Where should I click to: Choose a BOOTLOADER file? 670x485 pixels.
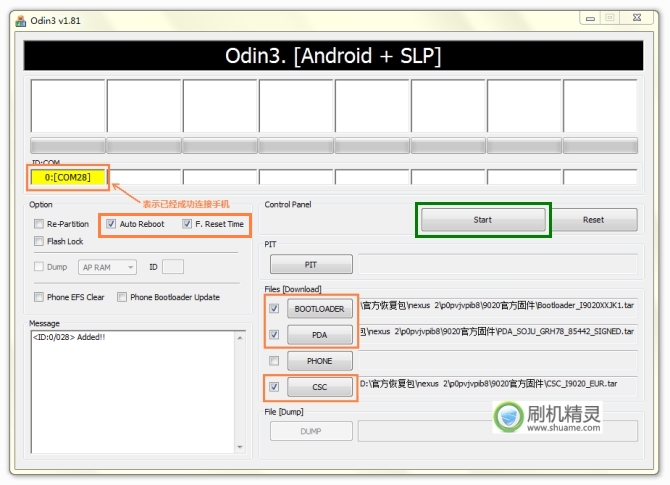[320, 309]
